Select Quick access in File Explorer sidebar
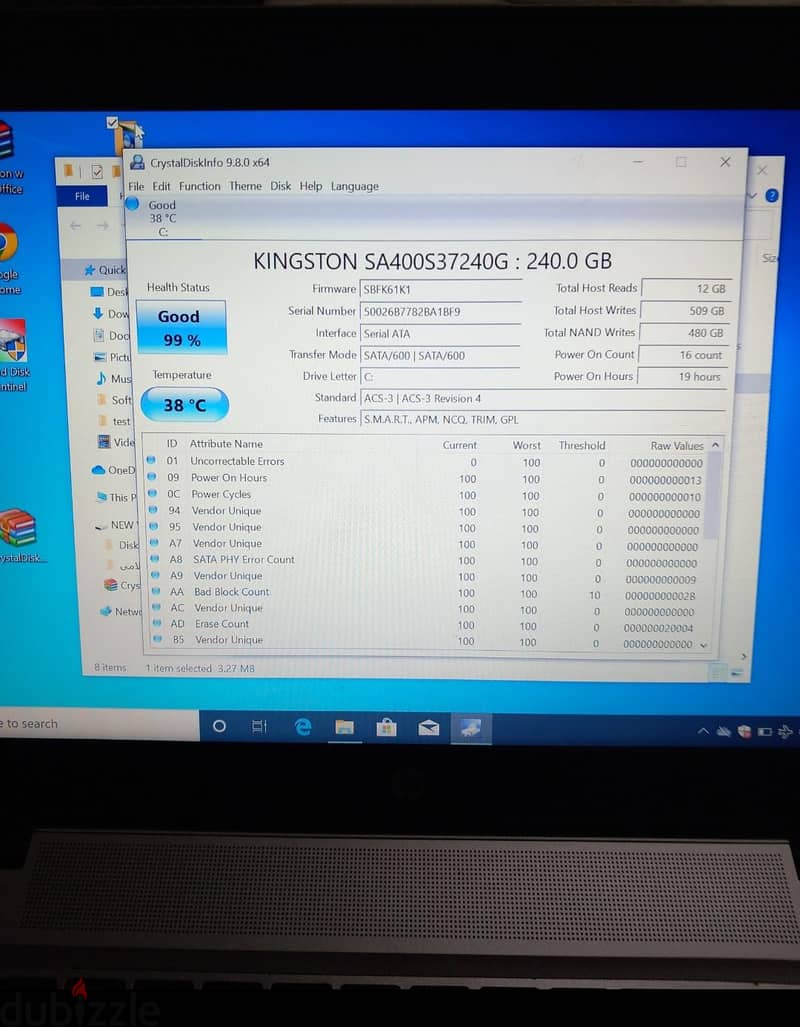This screenshot has height=1027, width=800. 104,270
